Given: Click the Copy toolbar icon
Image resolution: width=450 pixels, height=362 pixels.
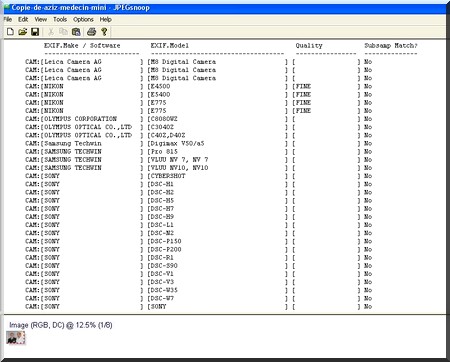Looking at the screenshot, I should [63, 32].
